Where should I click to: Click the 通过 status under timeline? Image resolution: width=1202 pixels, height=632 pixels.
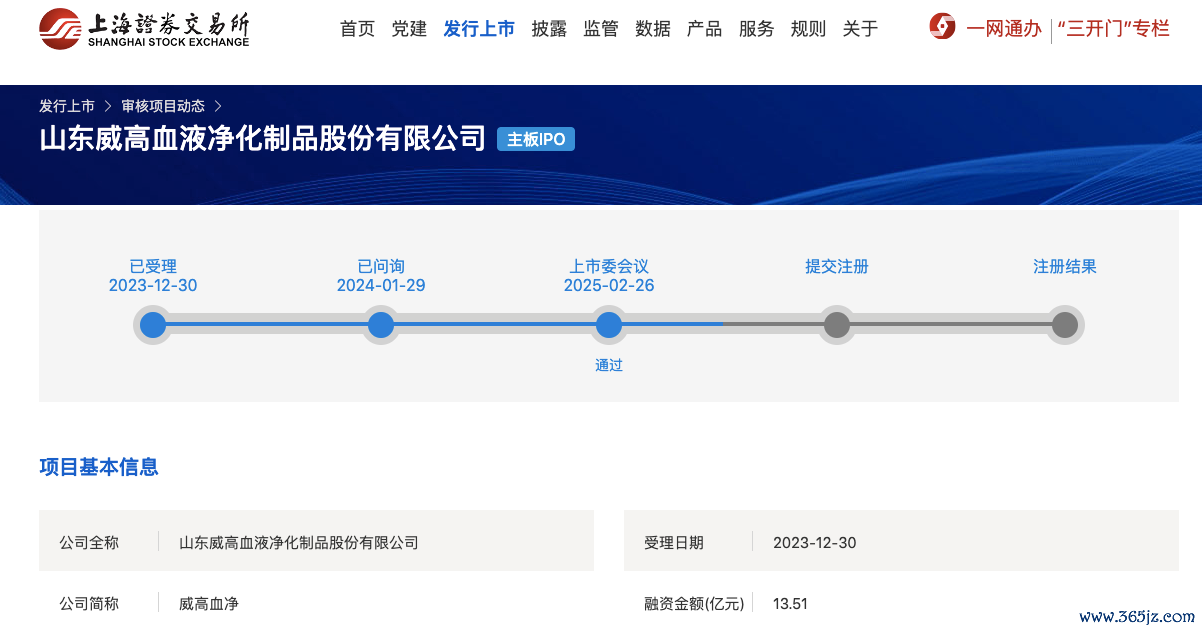(x=609, y=365)
